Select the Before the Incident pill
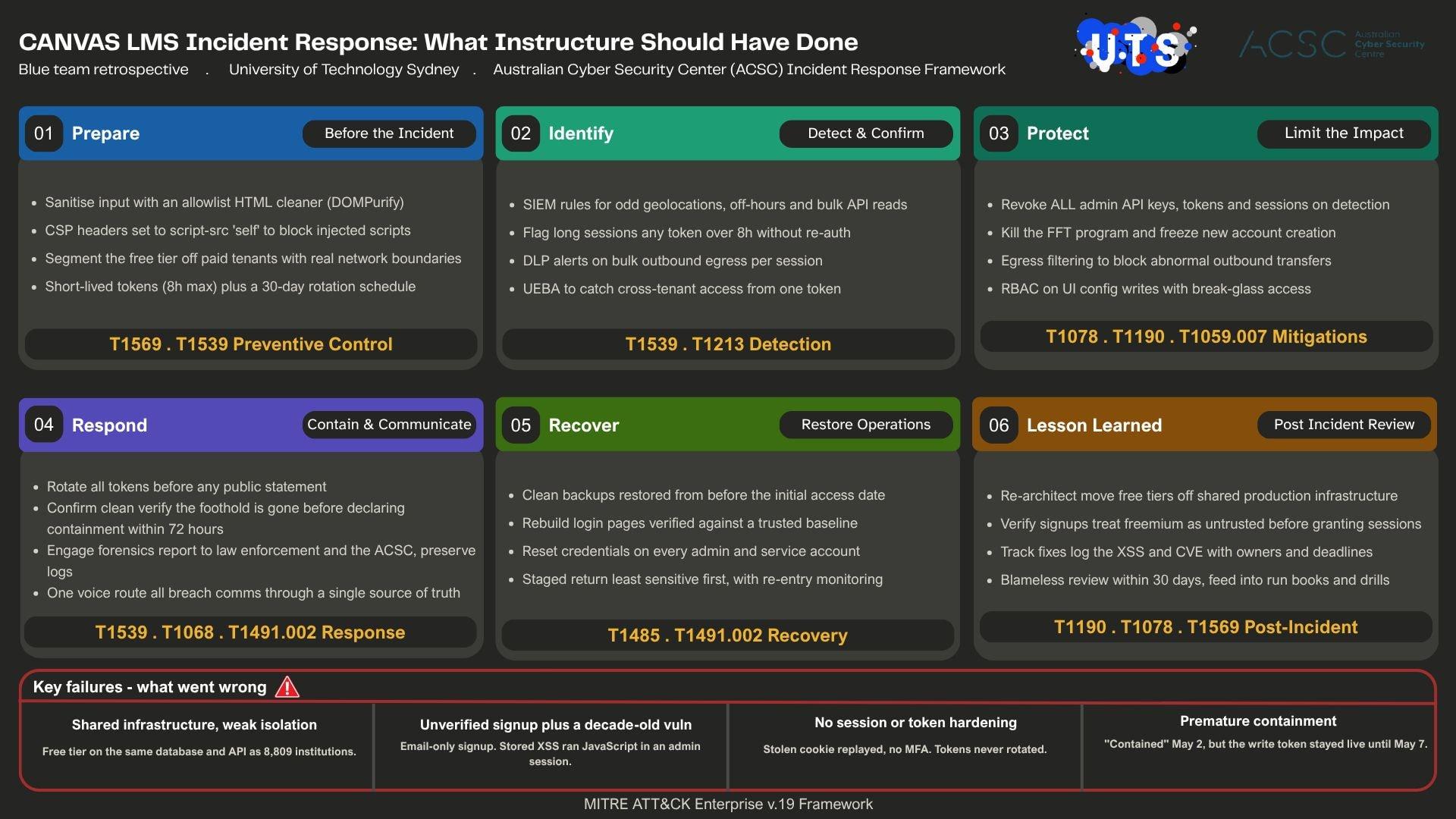The image size is (1456, 819). click(x=389, y=133)
